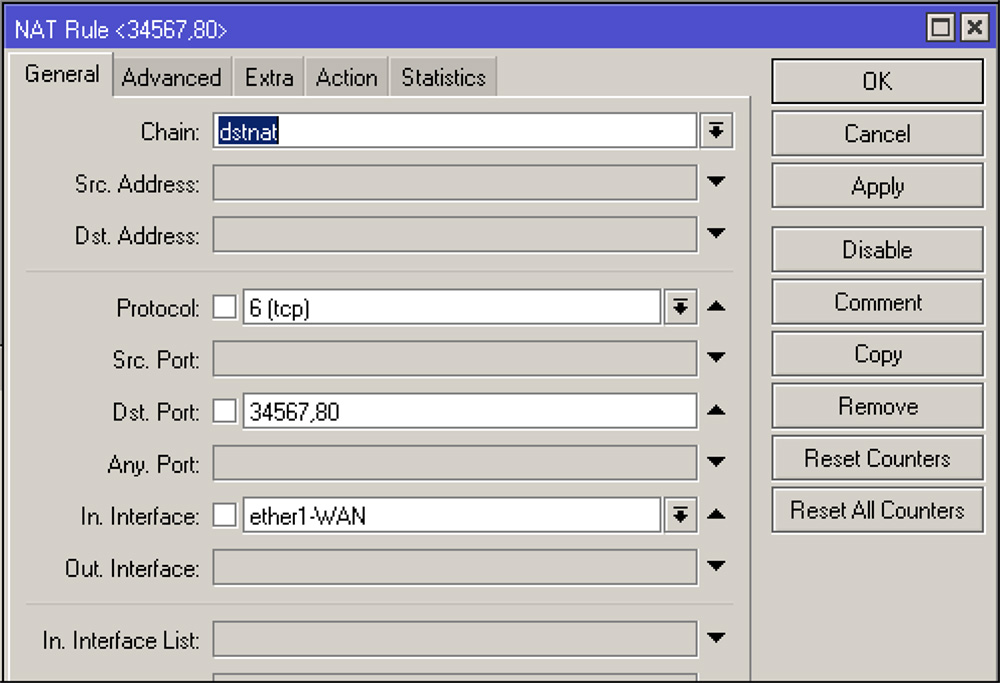Expand the Any. Port field arrow
The image size is (1000, 683).
point(715,462)
